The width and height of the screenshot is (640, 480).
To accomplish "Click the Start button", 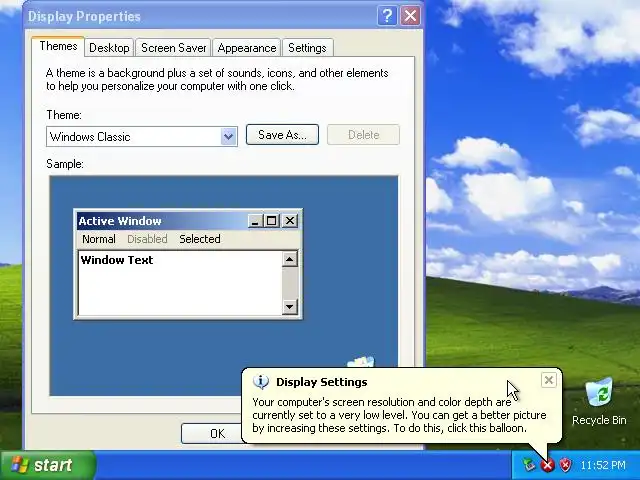I will (48, 465).
